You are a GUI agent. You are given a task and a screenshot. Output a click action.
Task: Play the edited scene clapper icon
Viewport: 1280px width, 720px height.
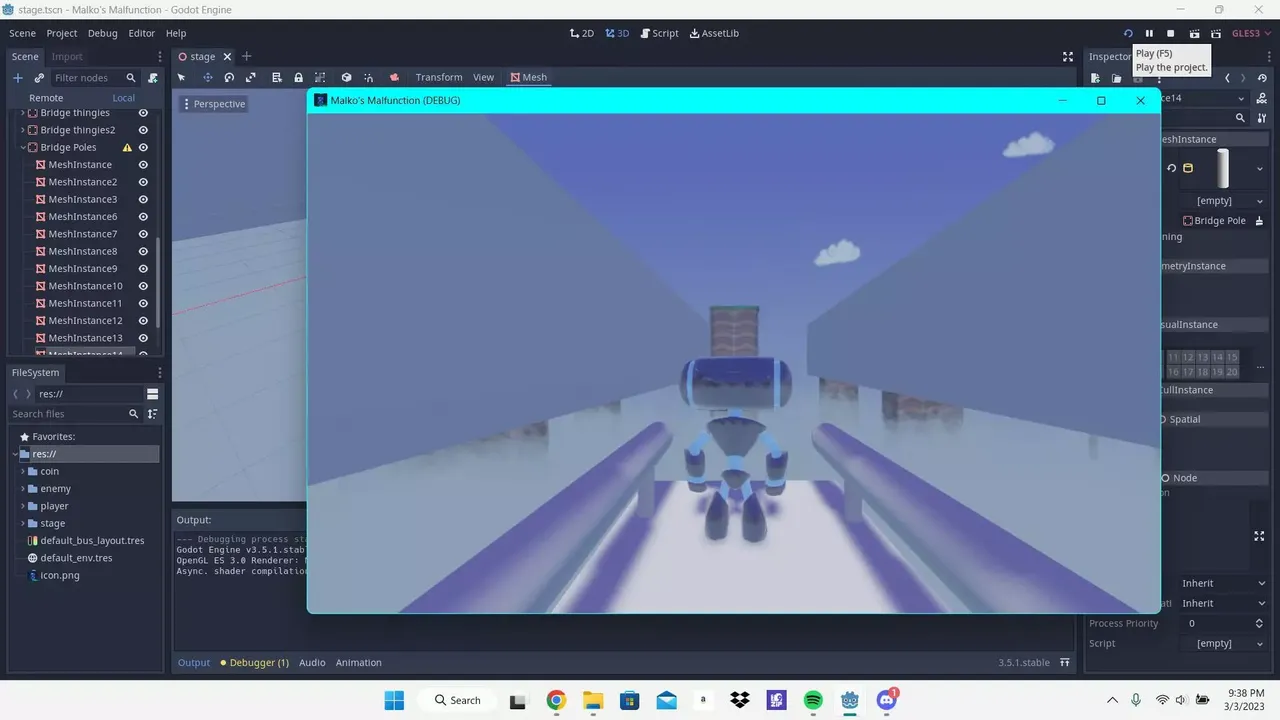pos(1194,33)
